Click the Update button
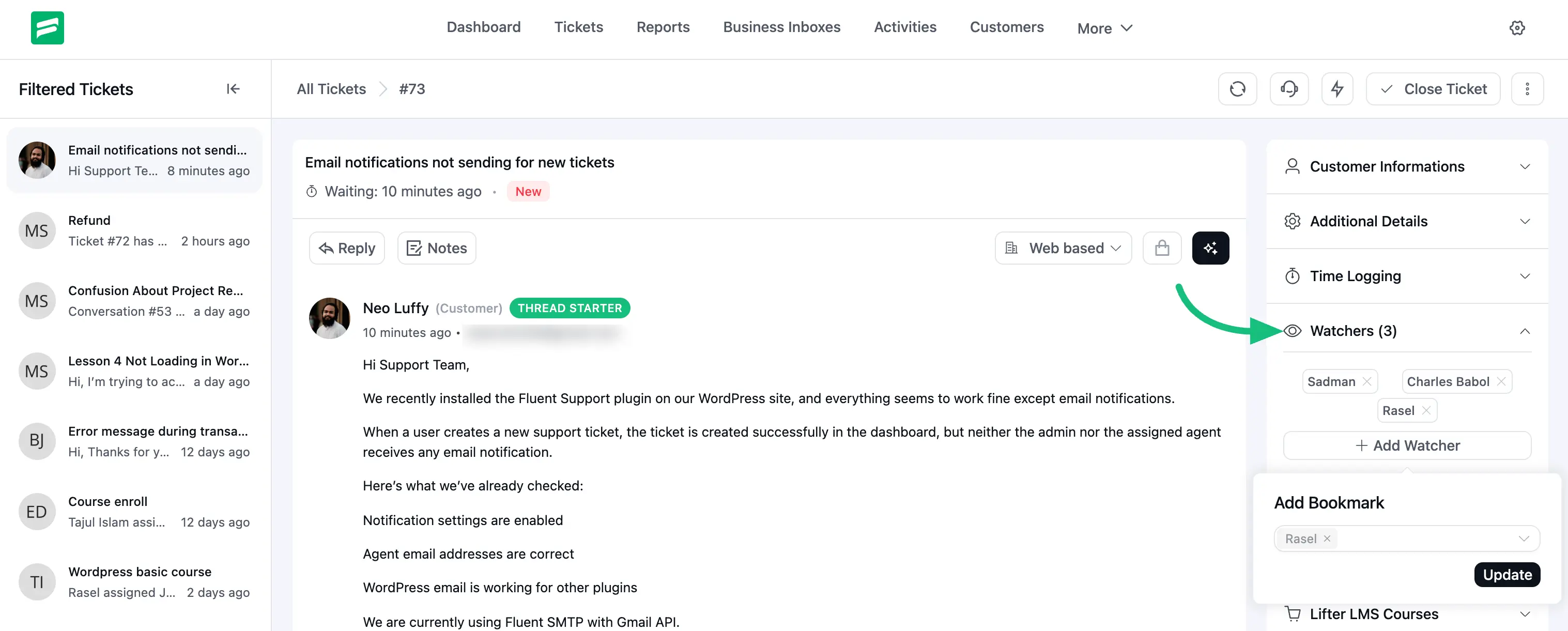The image size is (1568, 631). [x=1506, y=574]
